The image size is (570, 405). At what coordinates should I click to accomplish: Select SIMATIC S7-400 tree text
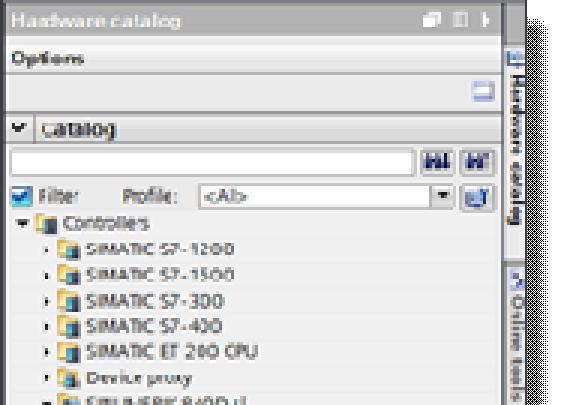(154, 326)
